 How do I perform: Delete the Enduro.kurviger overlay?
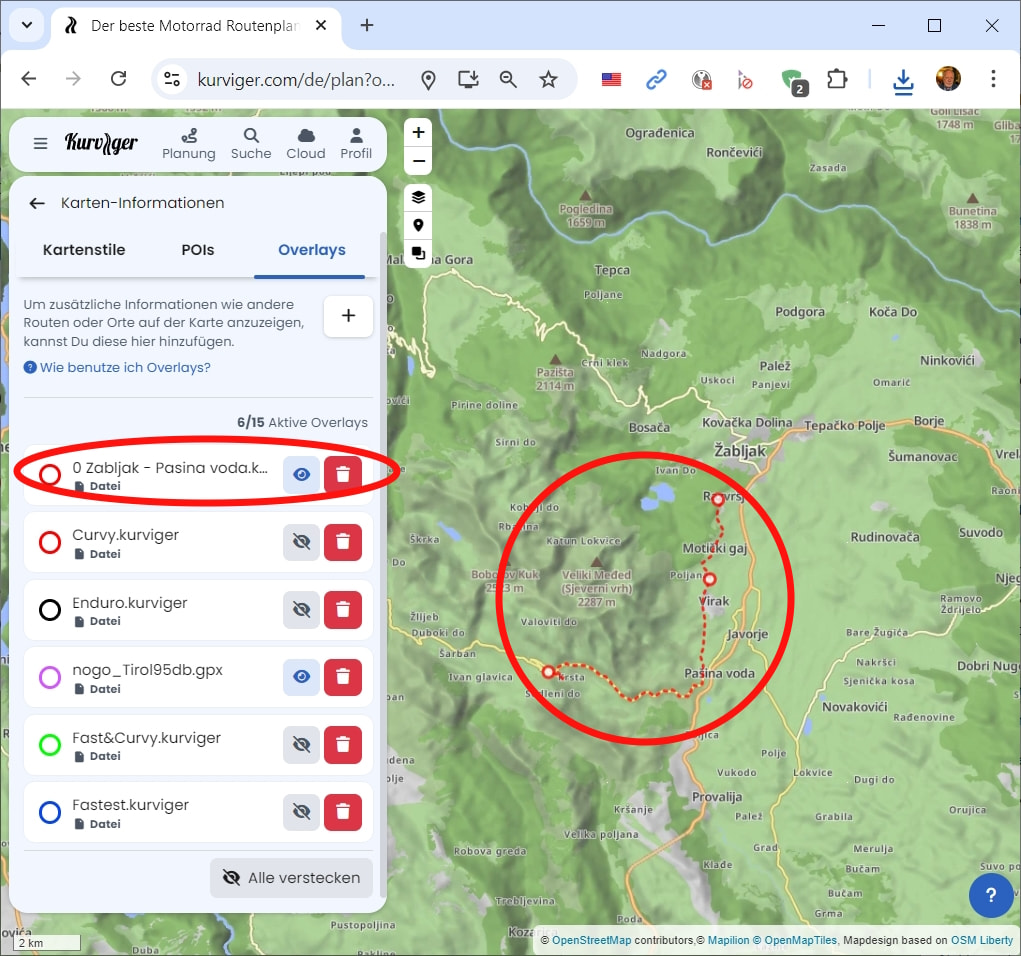coord(342,609)
